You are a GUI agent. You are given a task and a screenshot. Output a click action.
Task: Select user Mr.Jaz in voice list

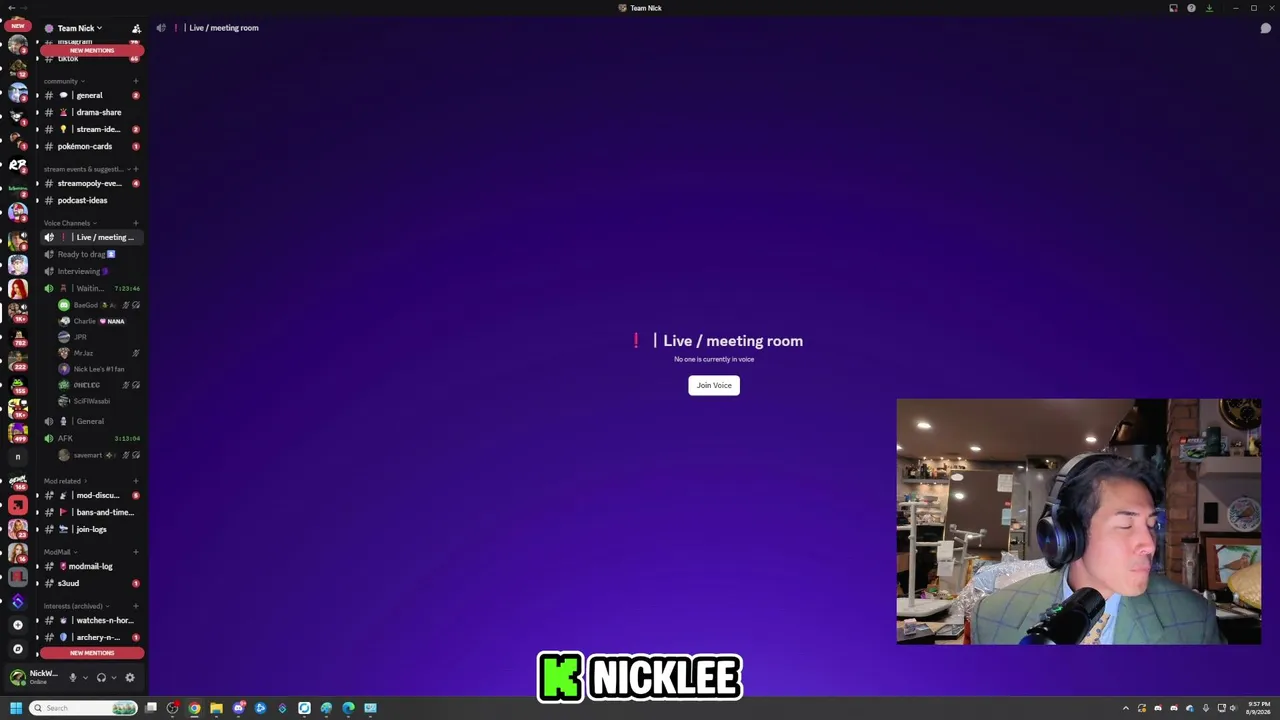[x=99, y=353]
